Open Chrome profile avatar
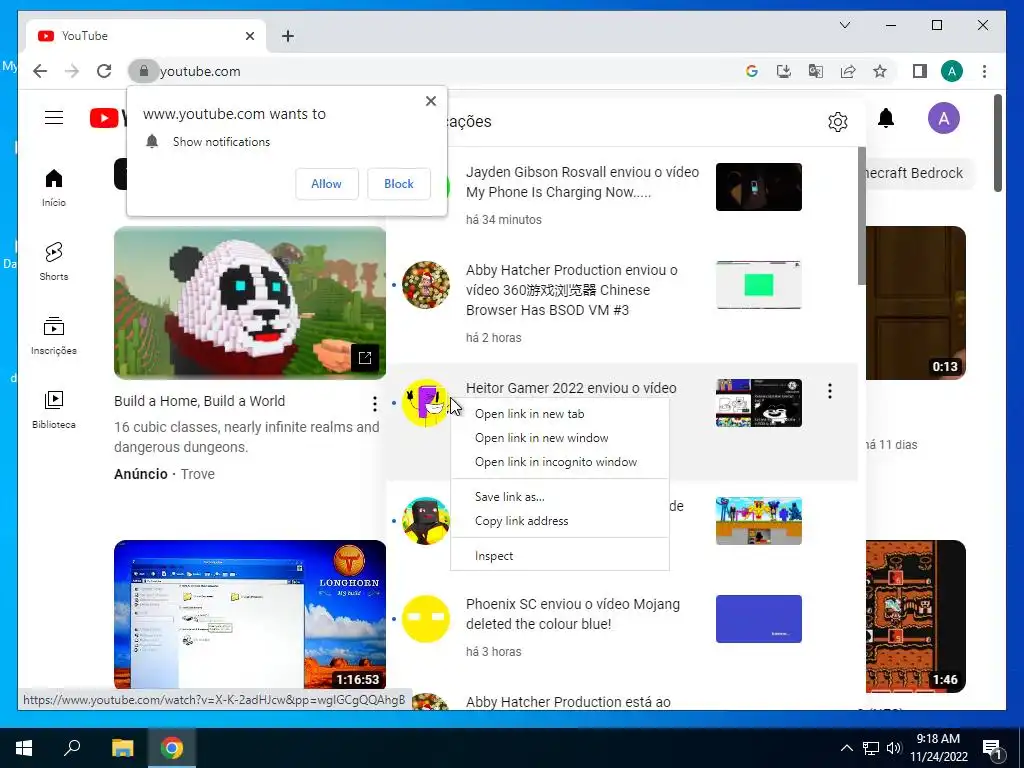 click(x=952, y=71)
